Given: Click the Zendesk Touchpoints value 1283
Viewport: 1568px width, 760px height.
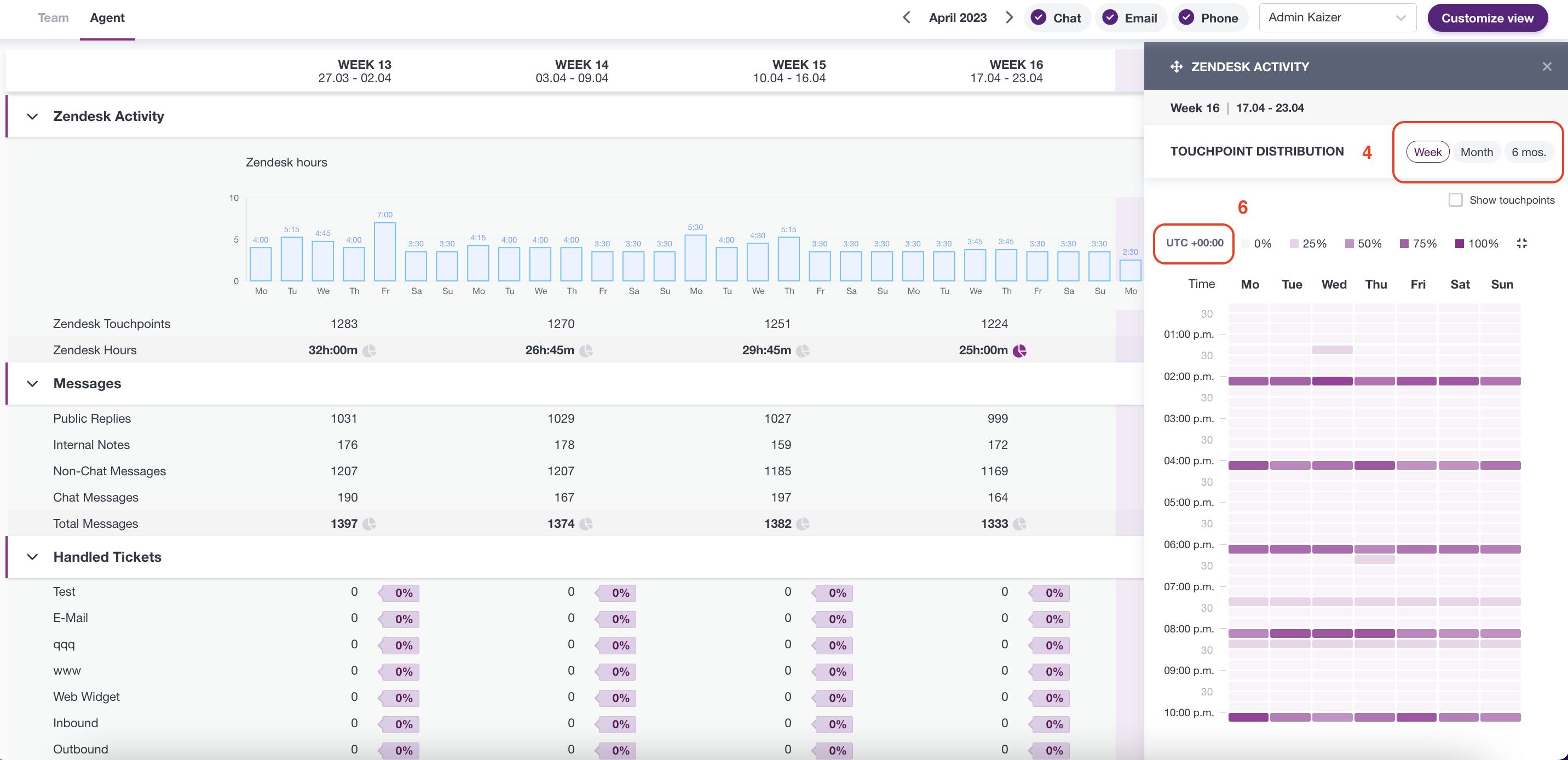Looking at the screenshot, I should pyautogui.click(x=344, y=324).
